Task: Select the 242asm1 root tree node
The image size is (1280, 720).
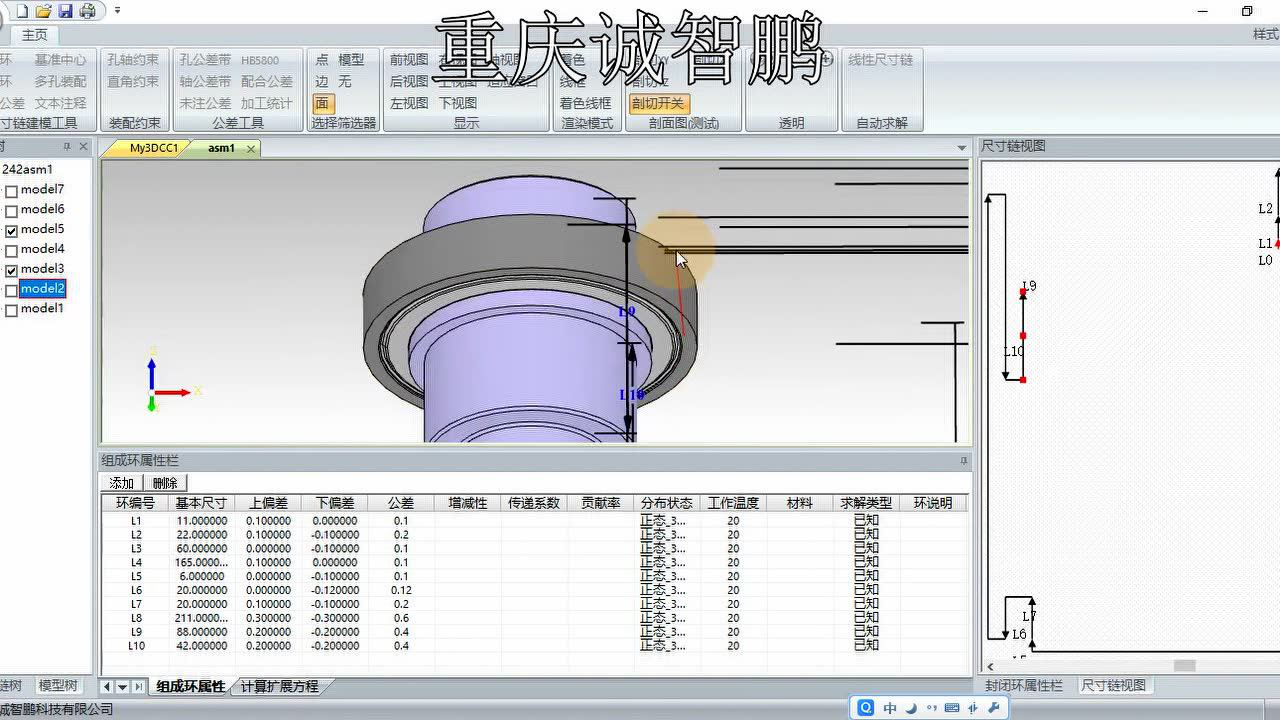Action: 27,169
